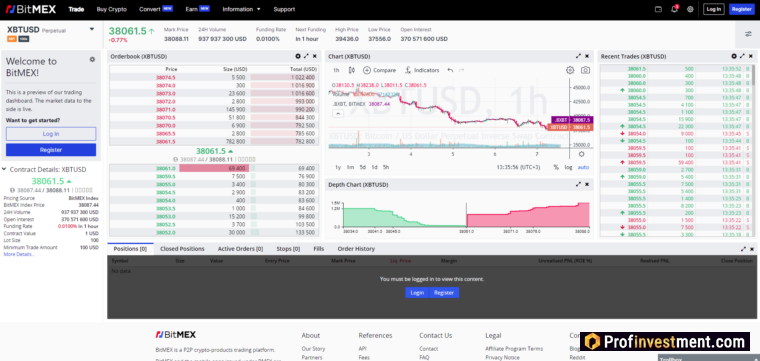
Task: Select the Positions [0] tab
Action: (x=130, y=249)
